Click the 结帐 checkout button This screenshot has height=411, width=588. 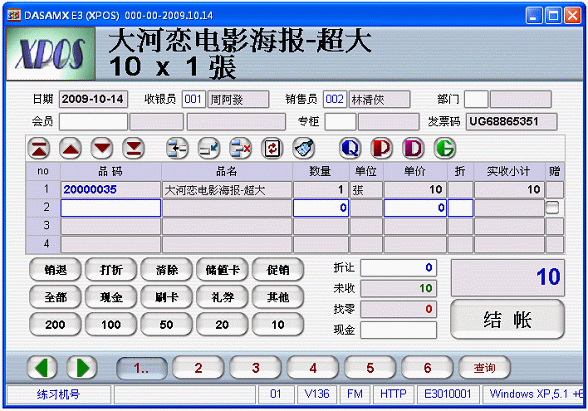pos(507,320)
